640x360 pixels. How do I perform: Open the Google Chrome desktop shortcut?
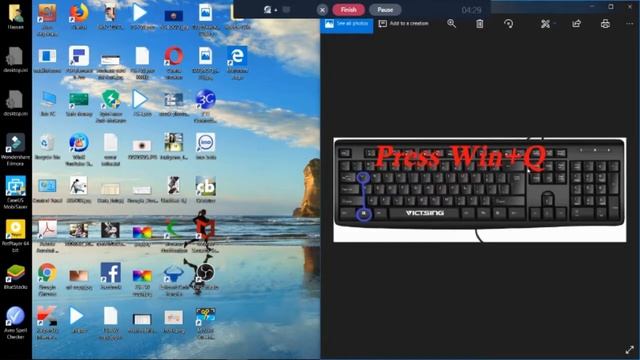[x=47, y=279]
